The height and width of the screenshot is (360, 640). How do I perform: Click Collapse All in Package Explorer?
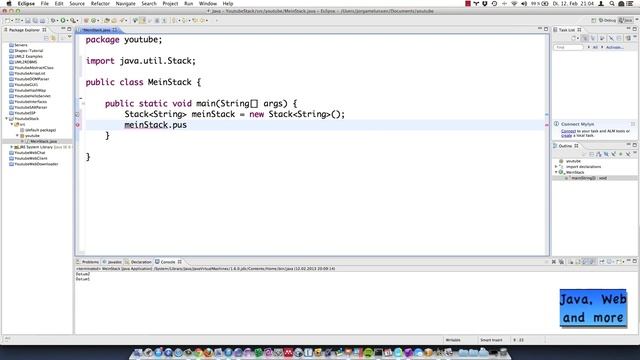(46, 38)
